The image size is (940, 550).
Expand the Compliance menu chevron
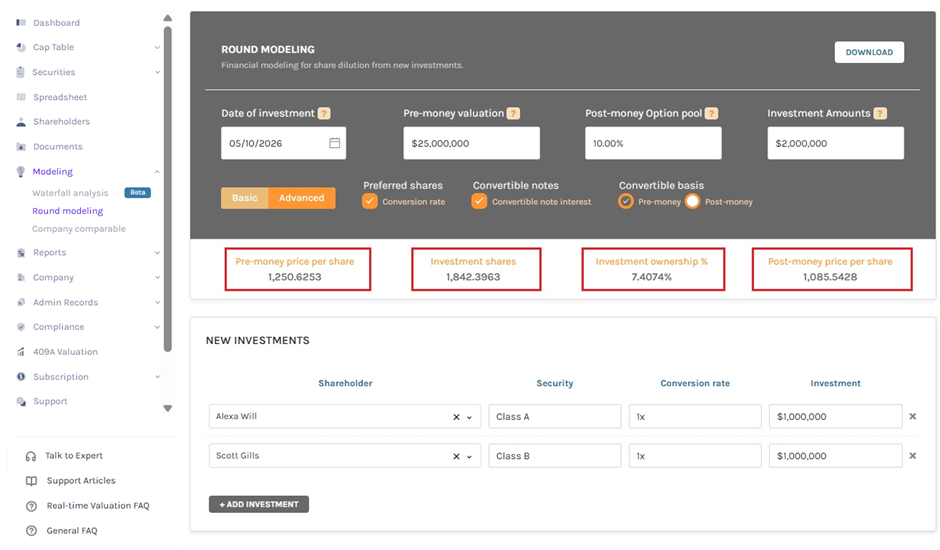coord(157,327)
